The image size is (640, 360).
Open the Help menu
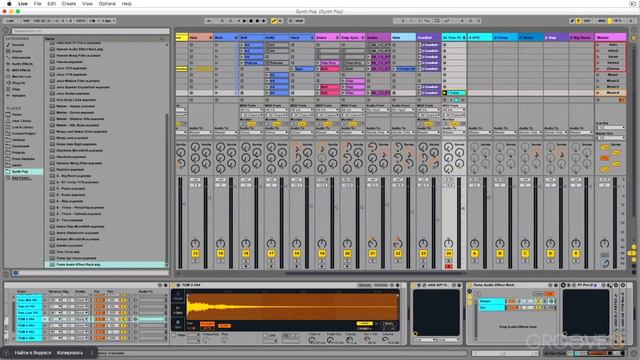point(127,4)
